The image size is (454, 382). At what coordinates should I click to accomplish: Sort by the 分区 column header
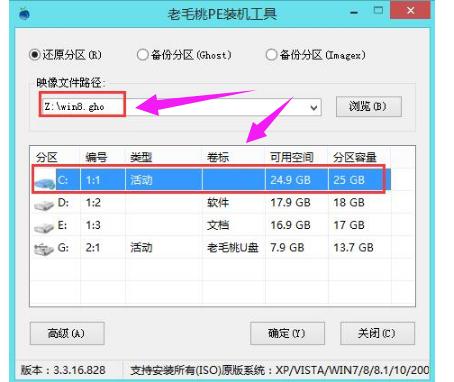[47, 157]
